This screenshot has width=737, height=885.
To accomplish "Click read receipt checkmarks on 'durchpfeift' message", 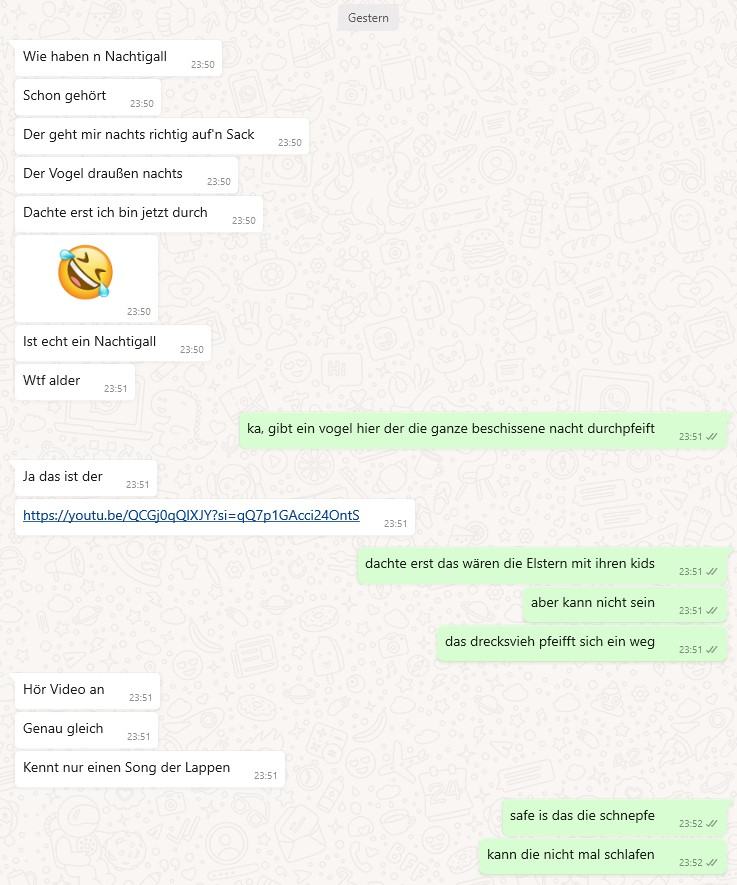I will pyautogui.click(x=712, y=437).
